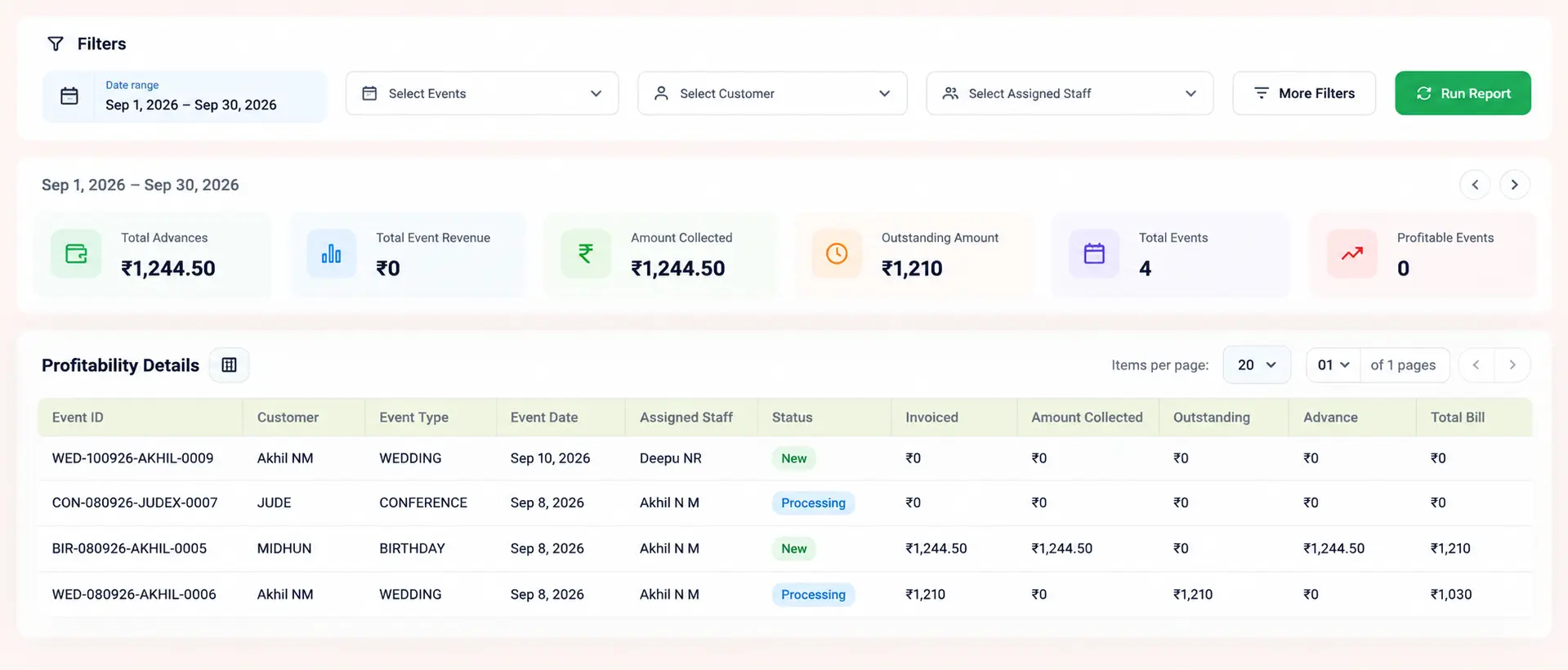Click the Outstanding Amount clock icon
Image resolution: width=1568 pixels, height=670 pixels.
click(x=837, y=253)
